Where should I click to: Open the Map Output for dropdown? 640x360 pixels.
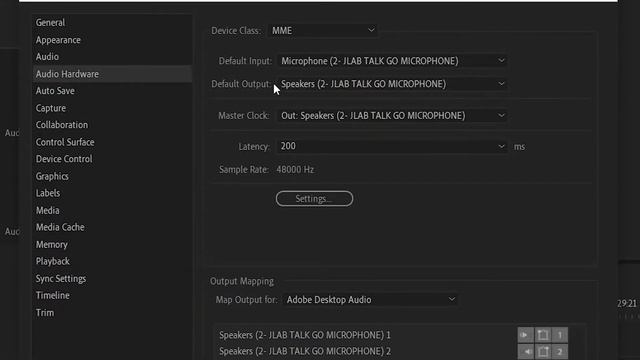tap(370, 300)
